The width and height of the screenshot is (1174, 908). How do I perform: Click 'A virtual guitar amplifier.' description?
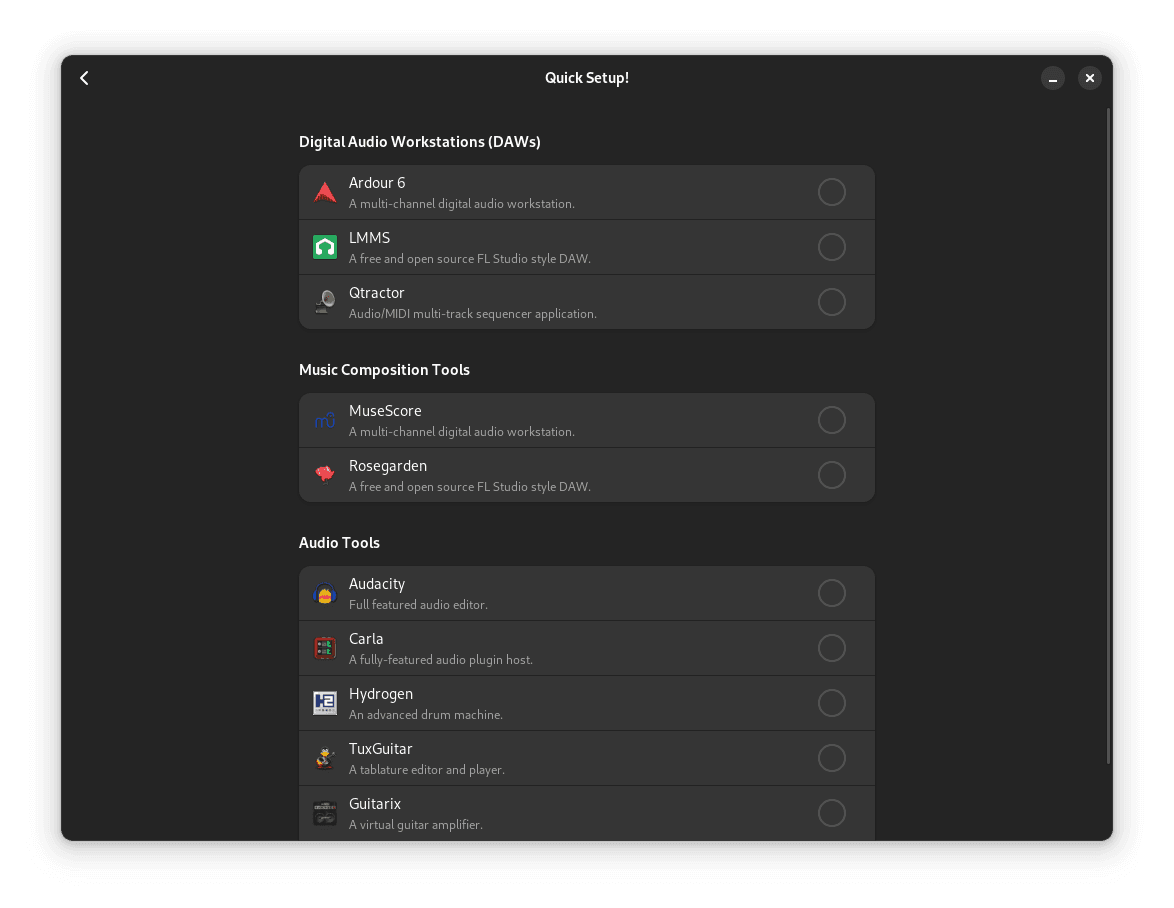coord(416,825)
